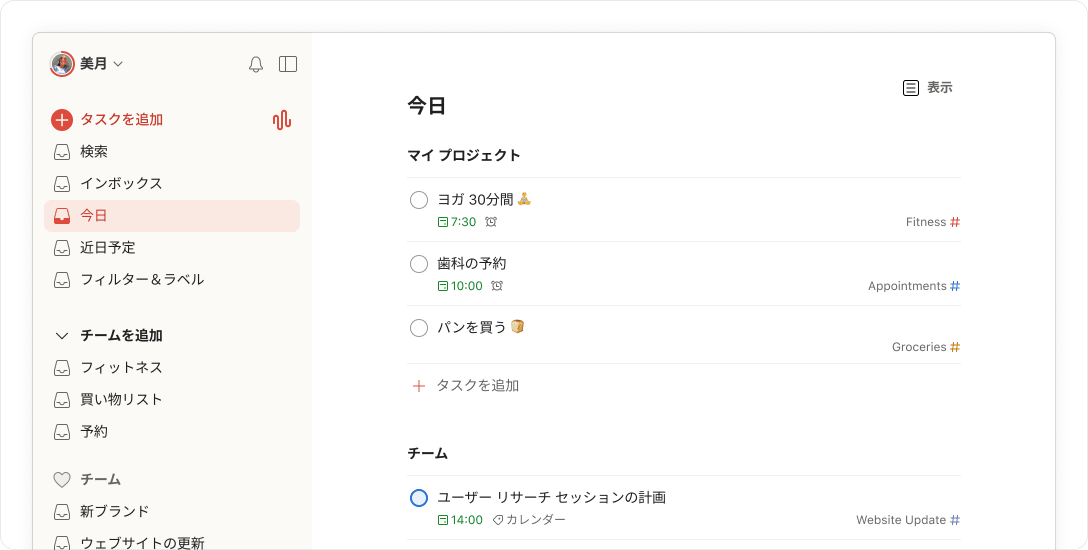Viewport: 1088px width, 550px height.
Task: Click the red plus タスクを追加 icon in sidebar
Action: coord(62,120)
